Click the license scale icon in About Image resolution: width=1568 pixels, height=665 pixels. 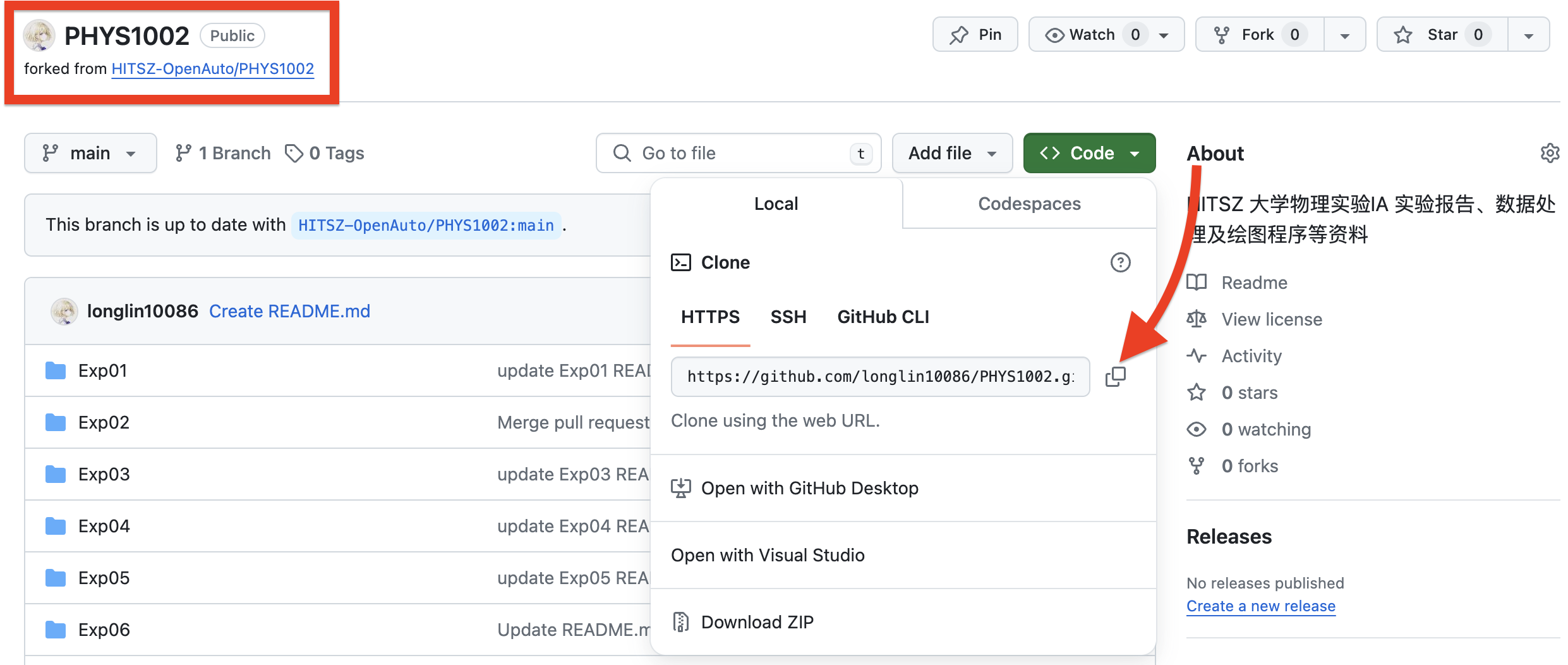click(1197, 319)
